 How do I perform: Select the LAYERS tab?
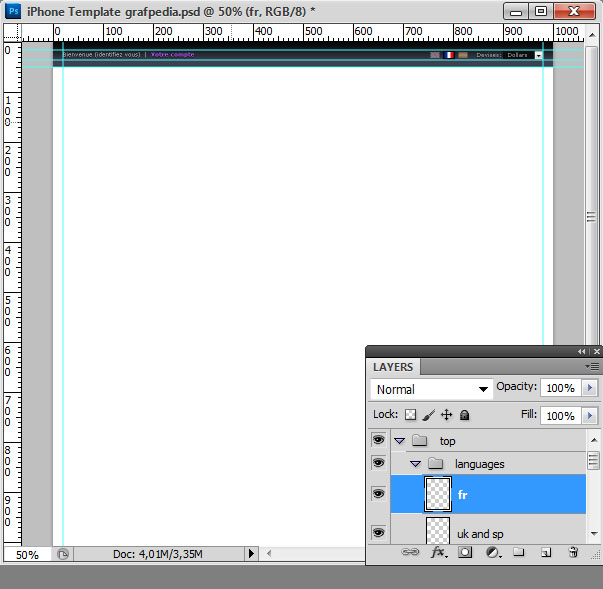393,367
